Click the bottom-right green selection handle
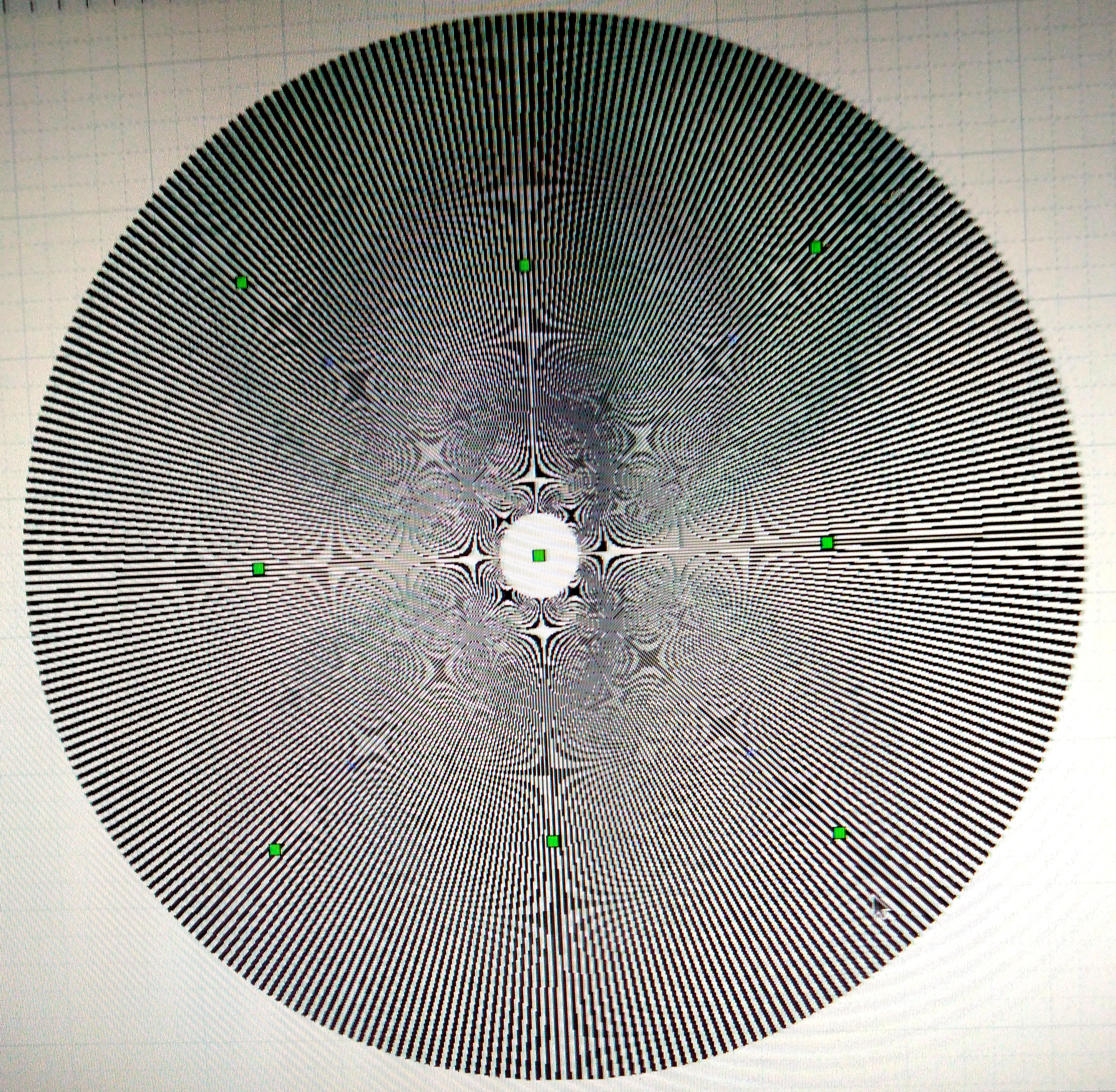 [840, 832]
